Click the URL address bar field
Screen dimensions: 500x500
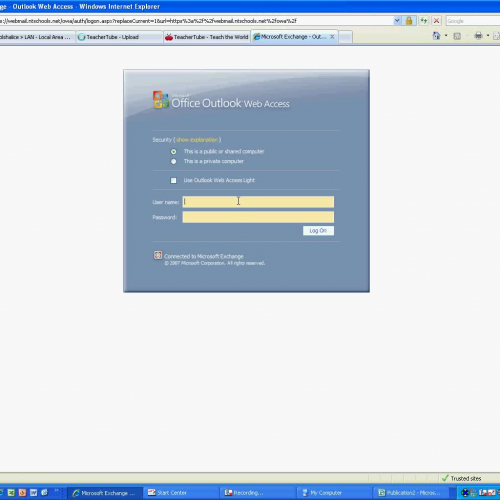pos(197,21)
